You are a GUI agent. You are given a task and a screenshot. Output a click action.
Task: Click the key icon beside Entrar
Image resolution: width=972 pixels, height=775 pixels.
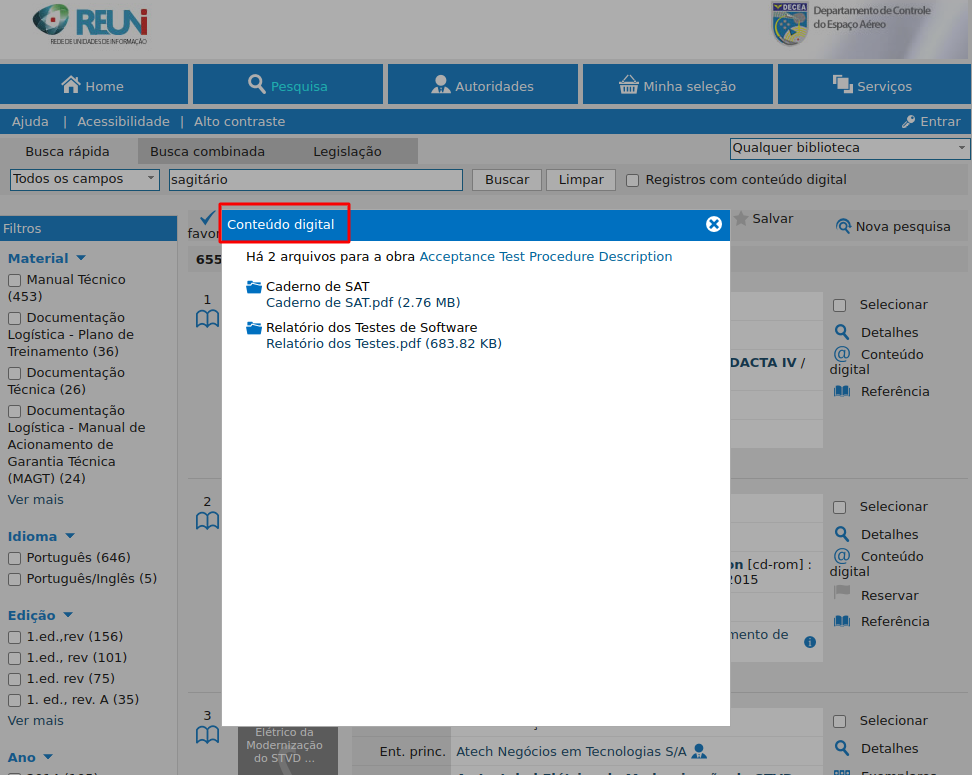click(908, 122)
